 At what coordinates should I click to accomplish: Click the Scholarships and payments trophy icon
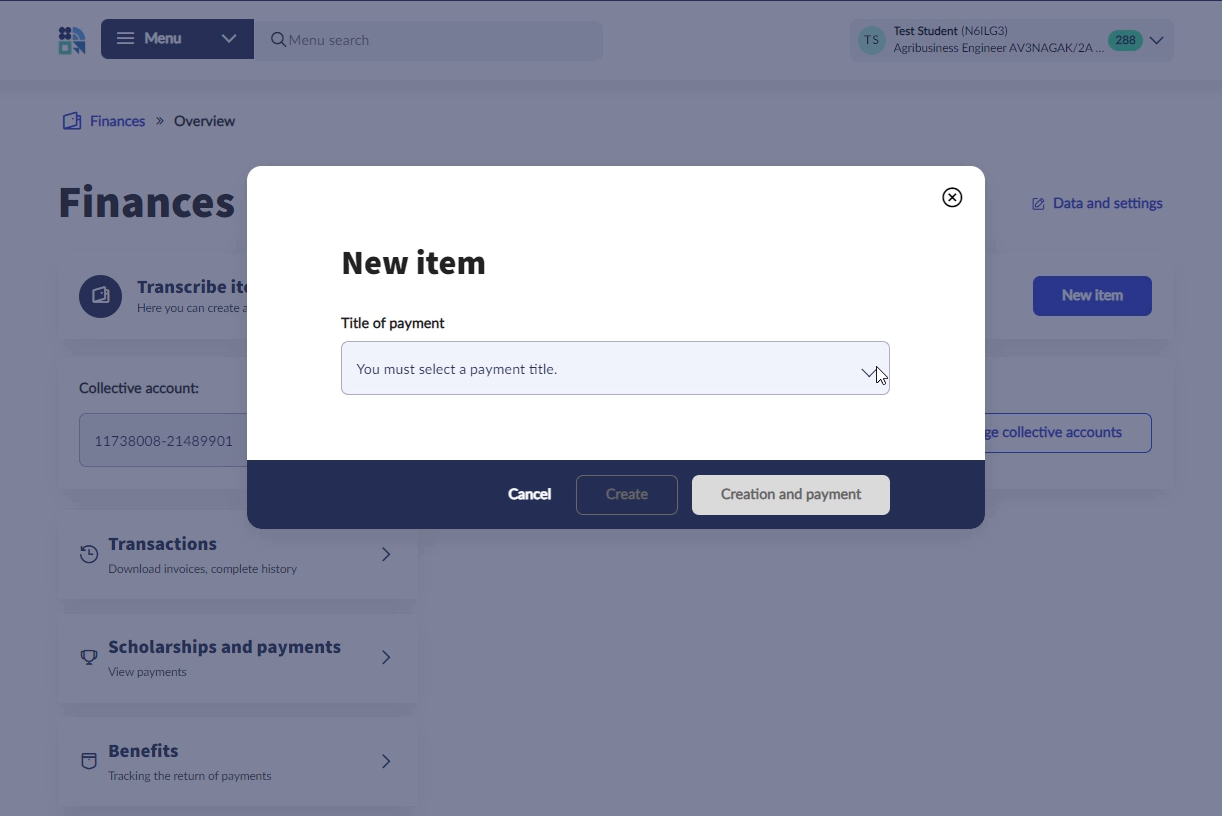click(89, 658)
